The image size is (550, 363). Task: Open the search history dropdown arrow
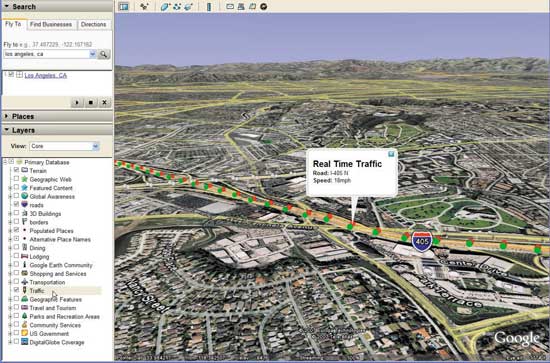point(92,54)
